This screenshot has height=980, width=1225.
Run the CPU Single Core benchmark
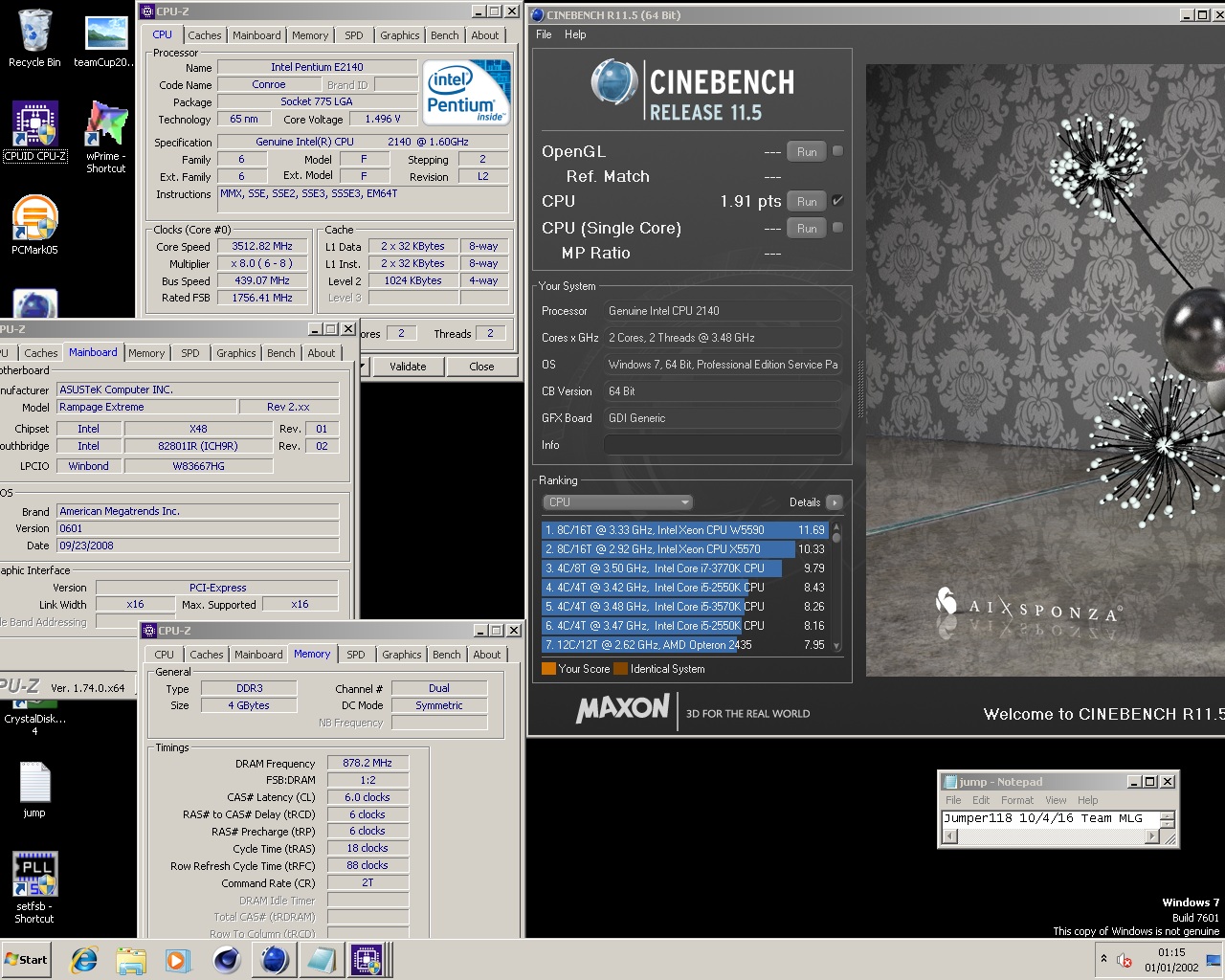pyautogui.click(x=807, y=229)
